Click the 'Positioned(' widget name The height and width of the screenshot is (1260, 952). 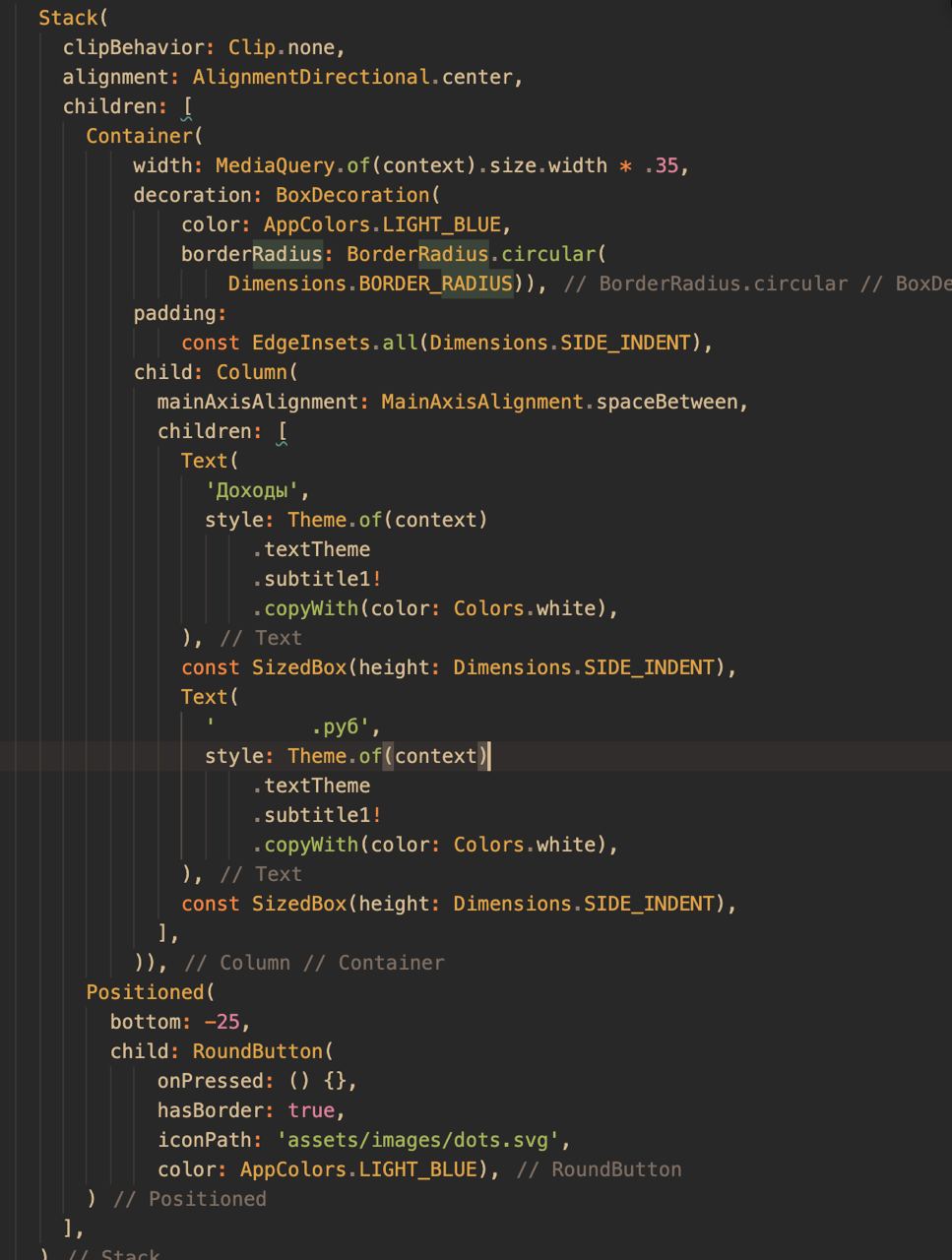(151, 992)
